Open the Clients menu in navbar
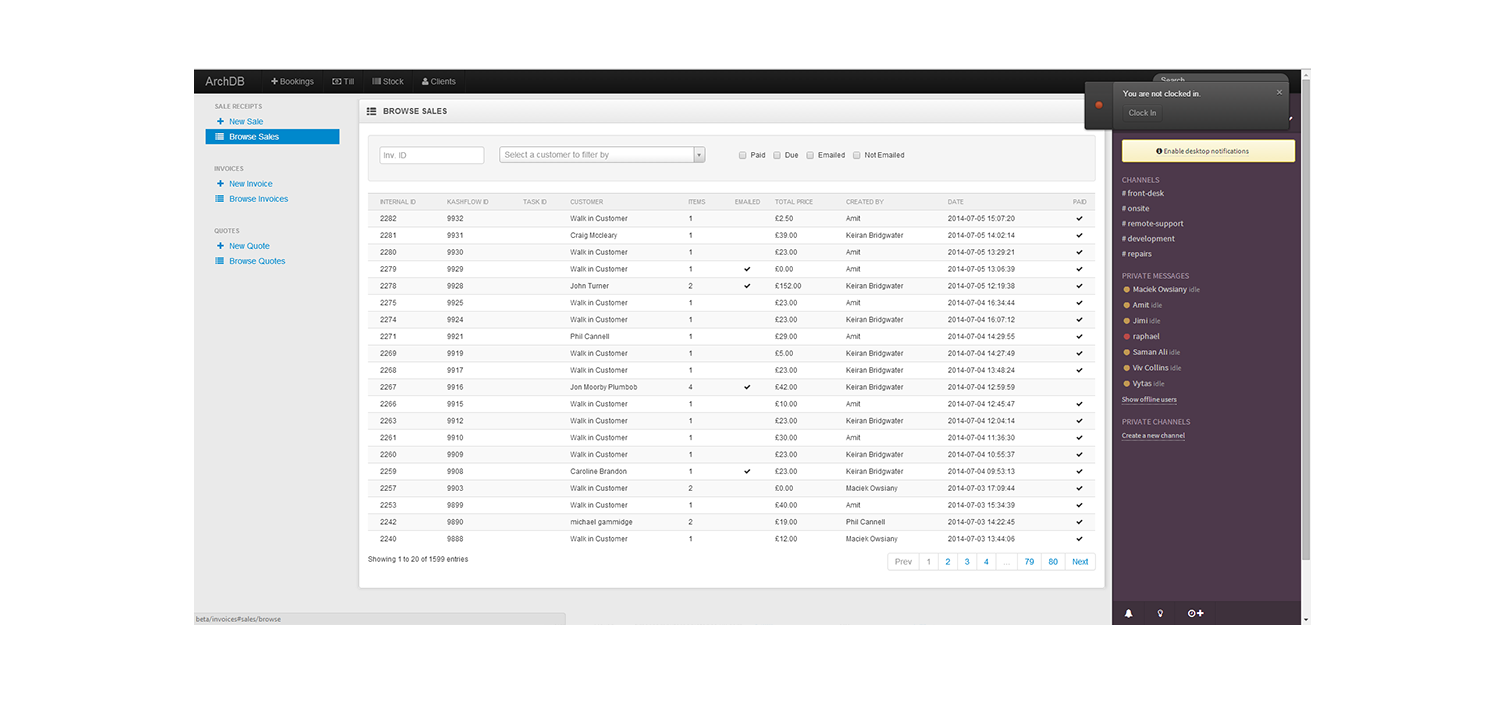 click(438, 81)
